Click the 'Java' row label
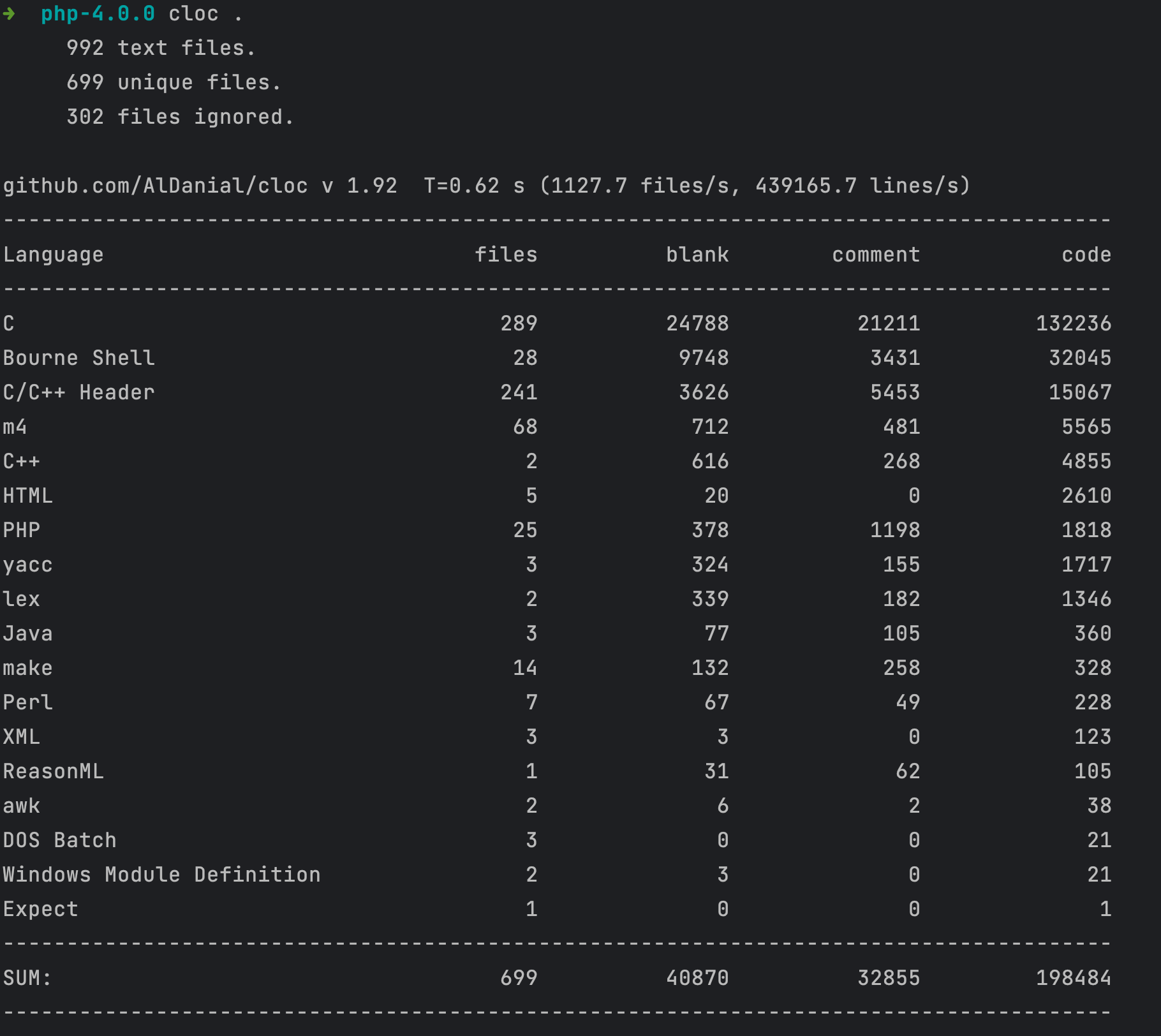The height and width of the screenshot is (1036, 1161). click(27, 633)
